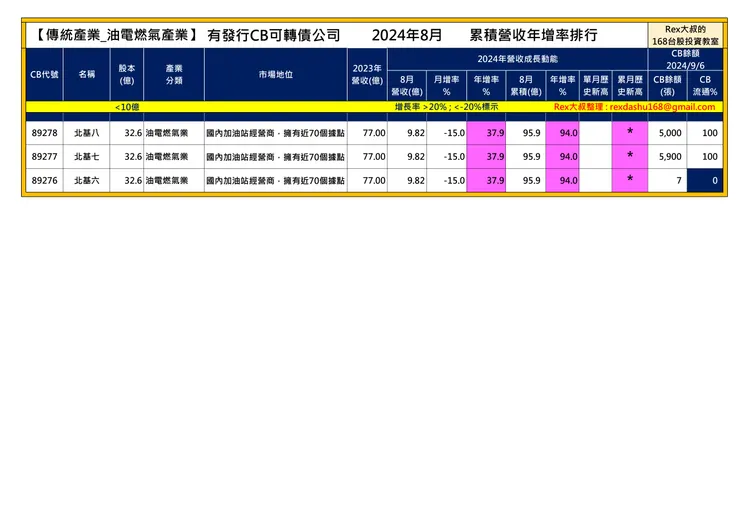Click the 8月累積(億) column header

(526, 85)
